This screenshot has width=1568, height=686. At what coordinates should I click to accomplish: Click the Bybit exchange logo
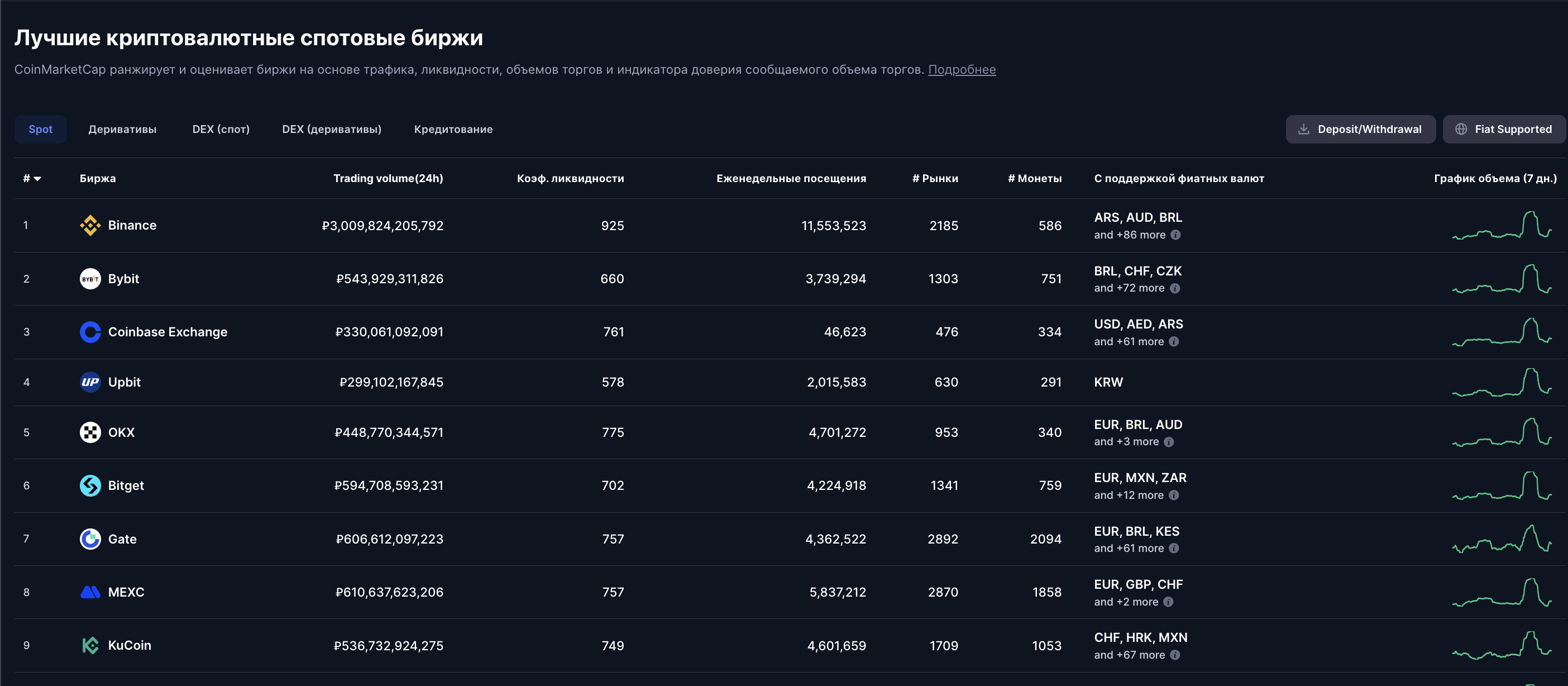[x=90, y=279]
